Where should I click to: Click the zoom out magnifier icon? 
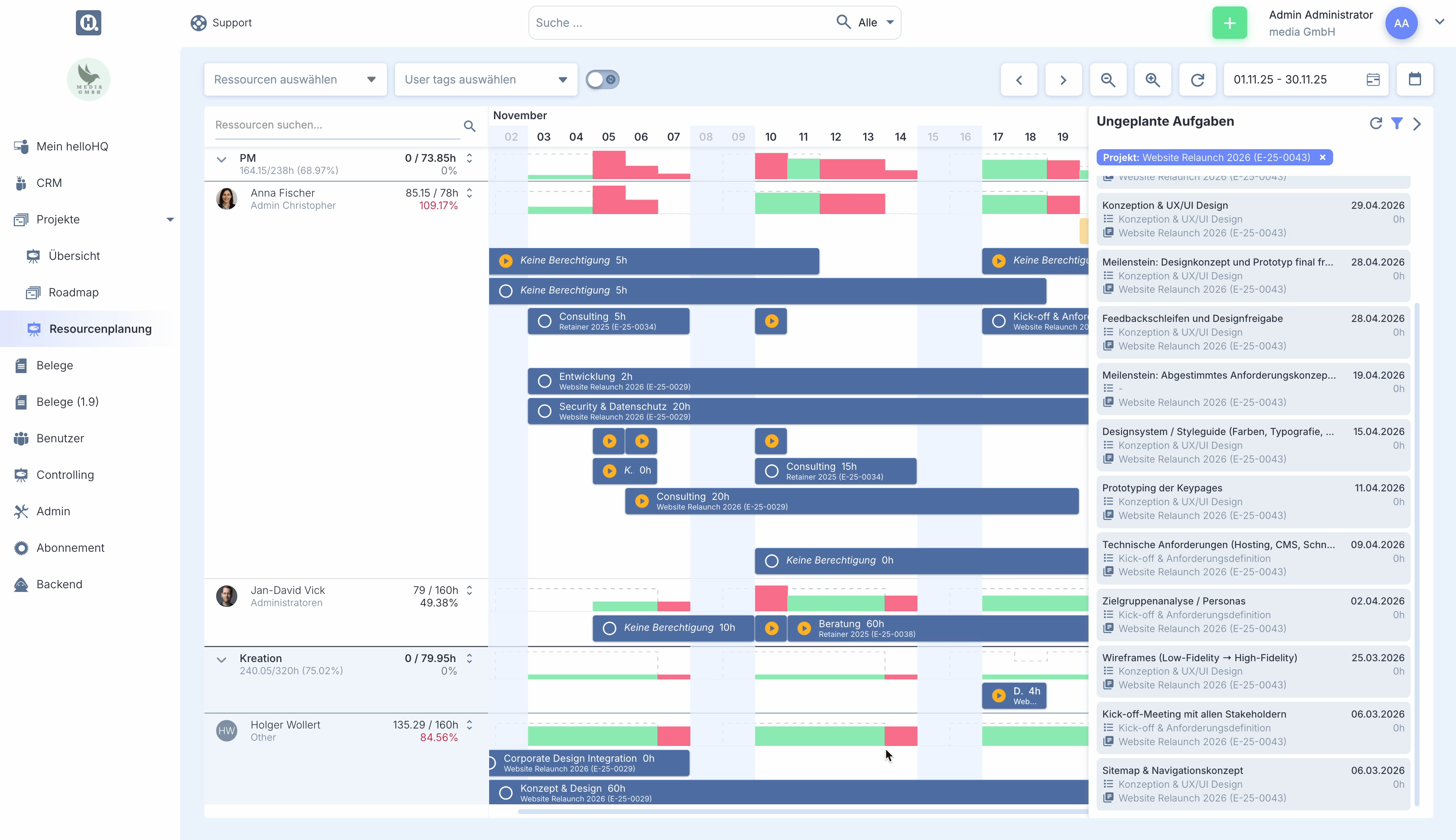(x=1108, y=79)
